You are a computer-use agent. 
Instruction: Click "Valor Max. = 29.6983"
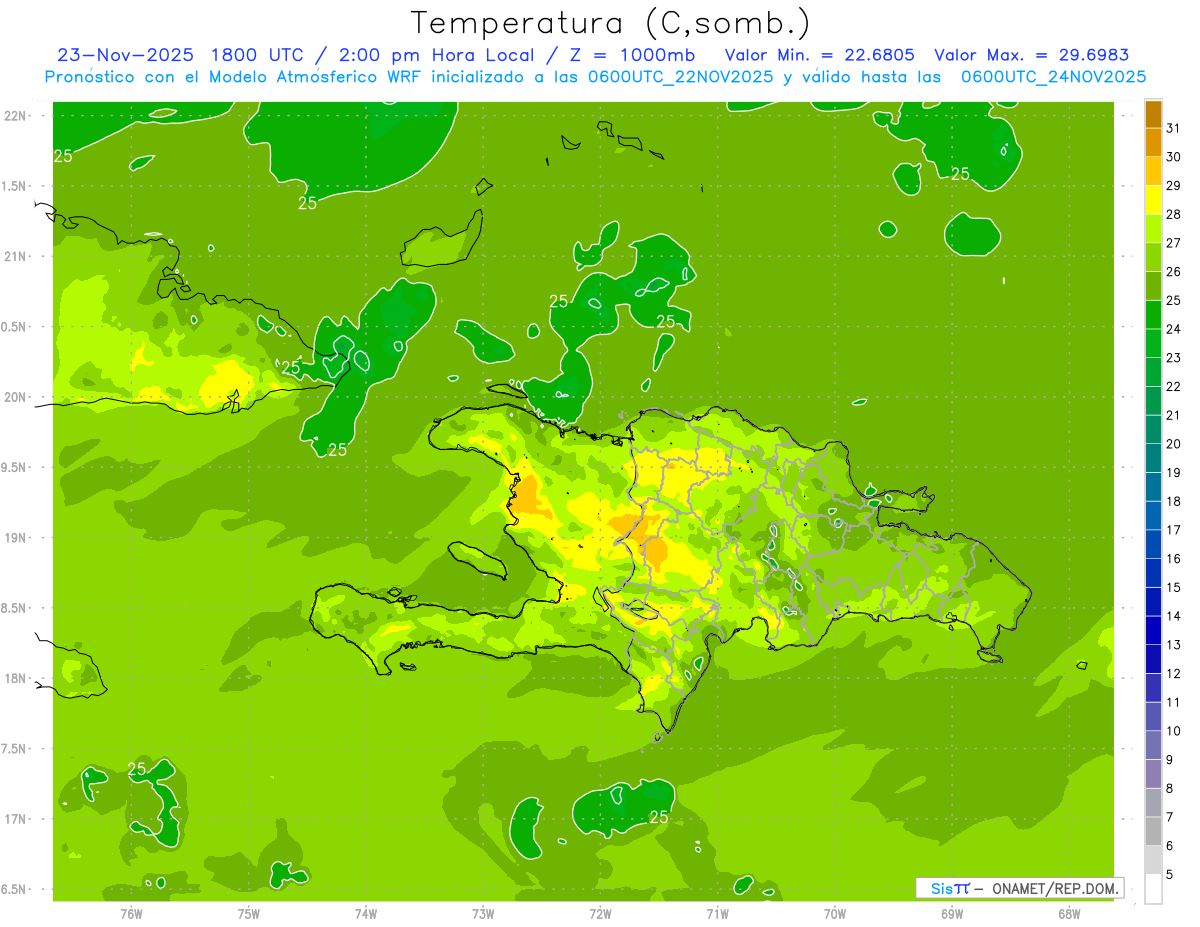pyautogui.click(x=1032, y=55)
